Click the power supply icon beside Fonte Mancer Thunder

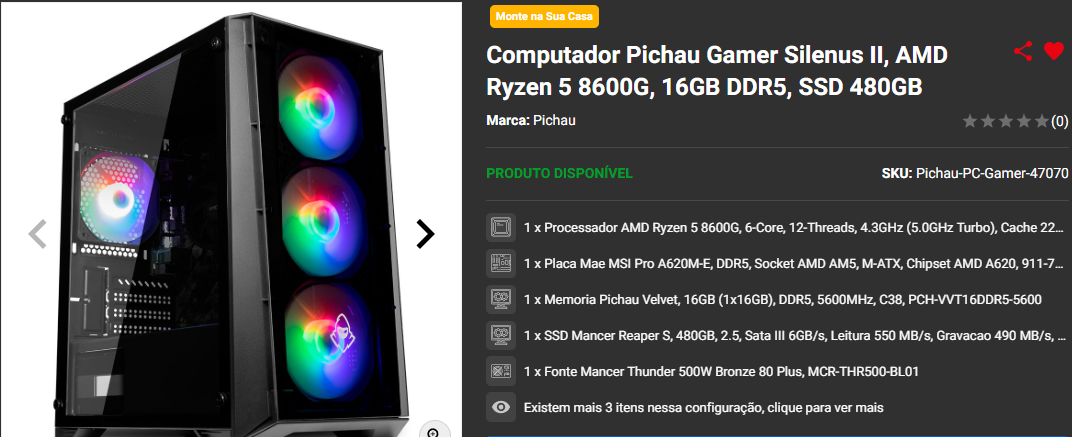click(500, 371)
